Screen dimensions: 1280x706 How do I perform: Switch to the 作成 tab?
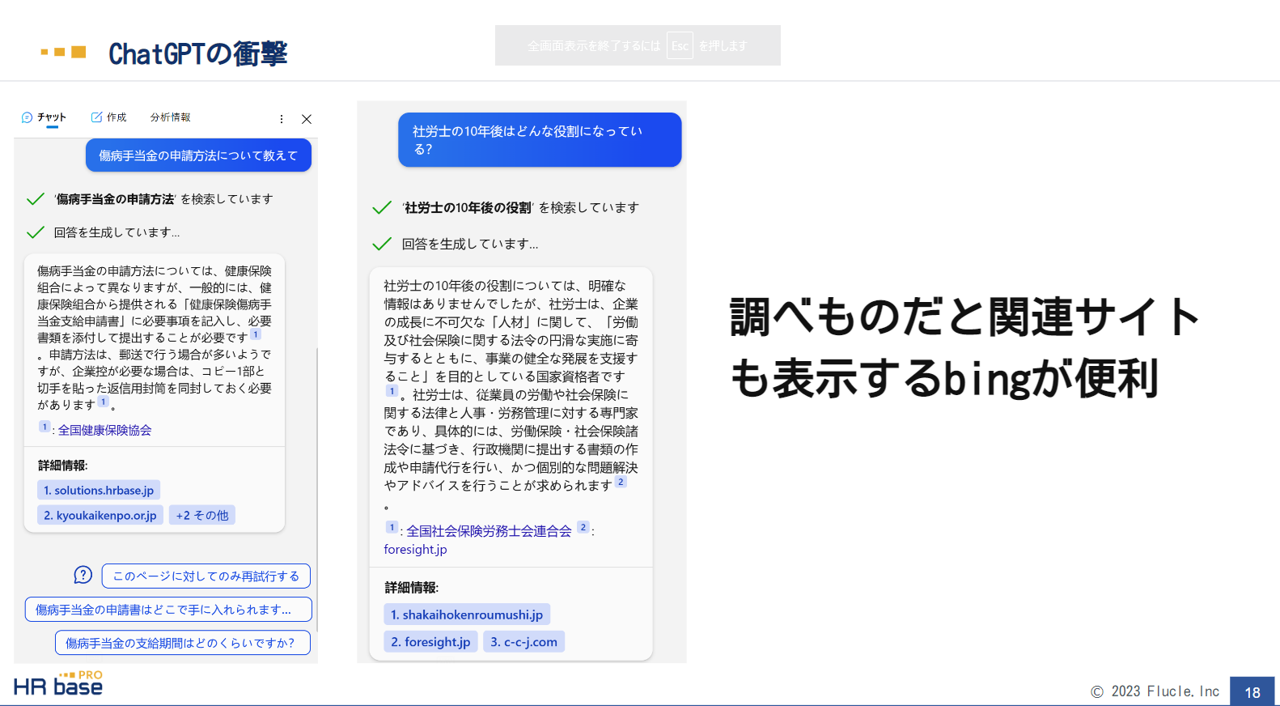point(109,118)
